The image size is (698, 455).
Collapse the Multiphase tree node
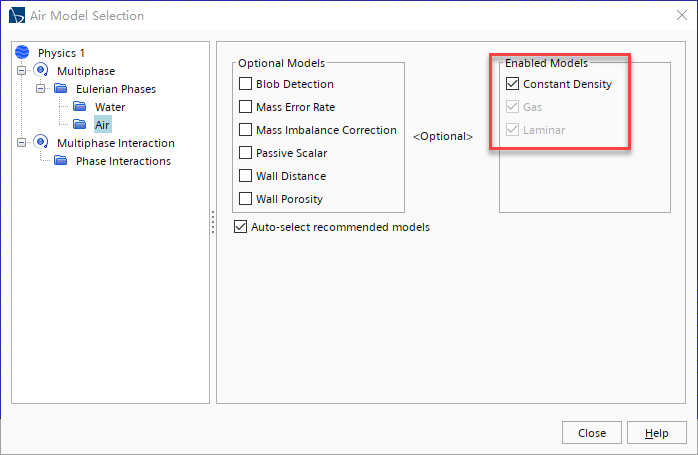click(22, 71)
